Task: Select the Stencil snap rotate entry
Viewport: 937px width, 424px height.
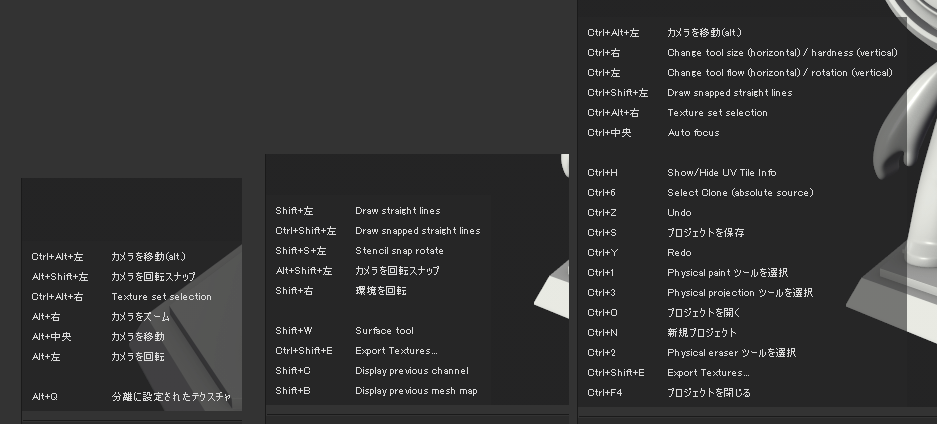Action: pos(399,251)
